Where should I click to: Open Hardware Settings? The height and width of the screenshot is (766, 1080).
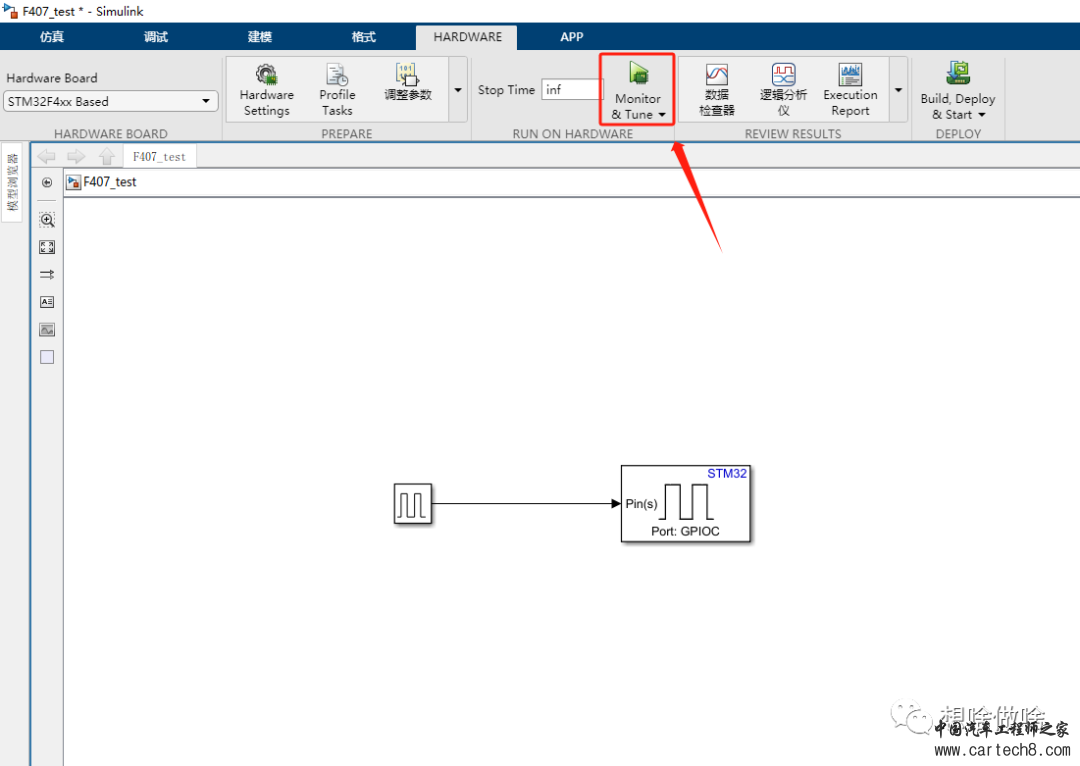click(x=267, y=90)
